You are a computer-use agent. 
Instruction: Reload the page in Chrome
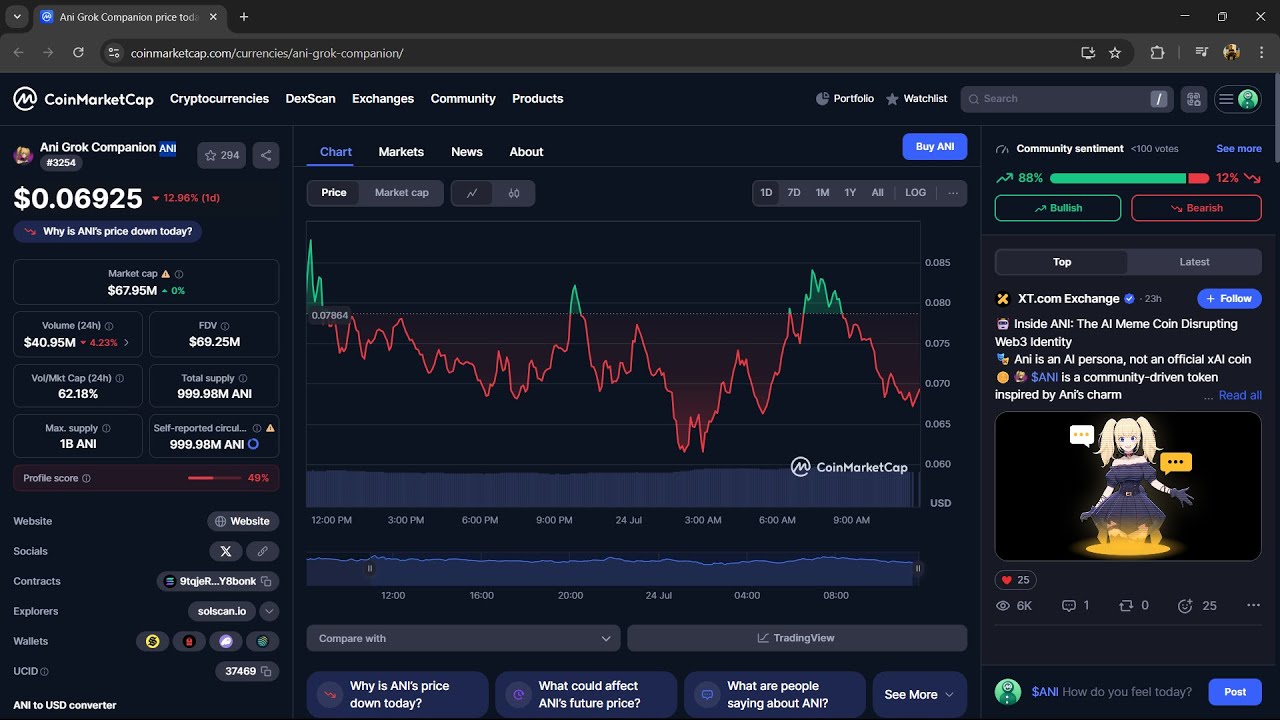[x=78, y=53]
